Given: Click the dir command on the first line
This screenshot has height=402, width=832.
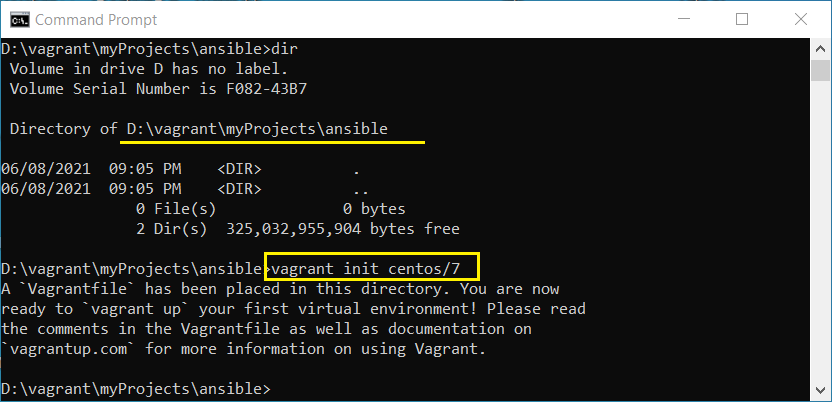Looking at the screenshot, I should point(284,49).
